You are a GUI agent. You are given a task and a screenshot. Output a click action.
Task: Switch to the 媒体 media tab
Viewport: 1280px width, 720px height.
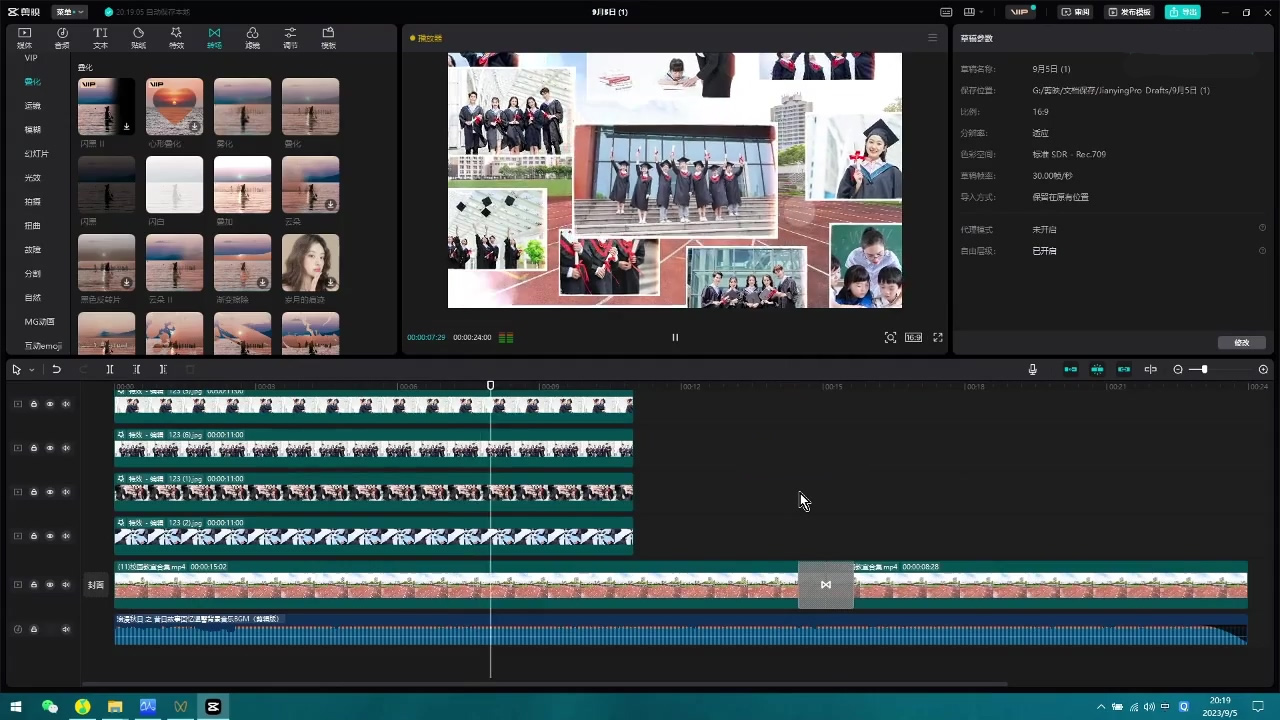[x=25, y=38]
